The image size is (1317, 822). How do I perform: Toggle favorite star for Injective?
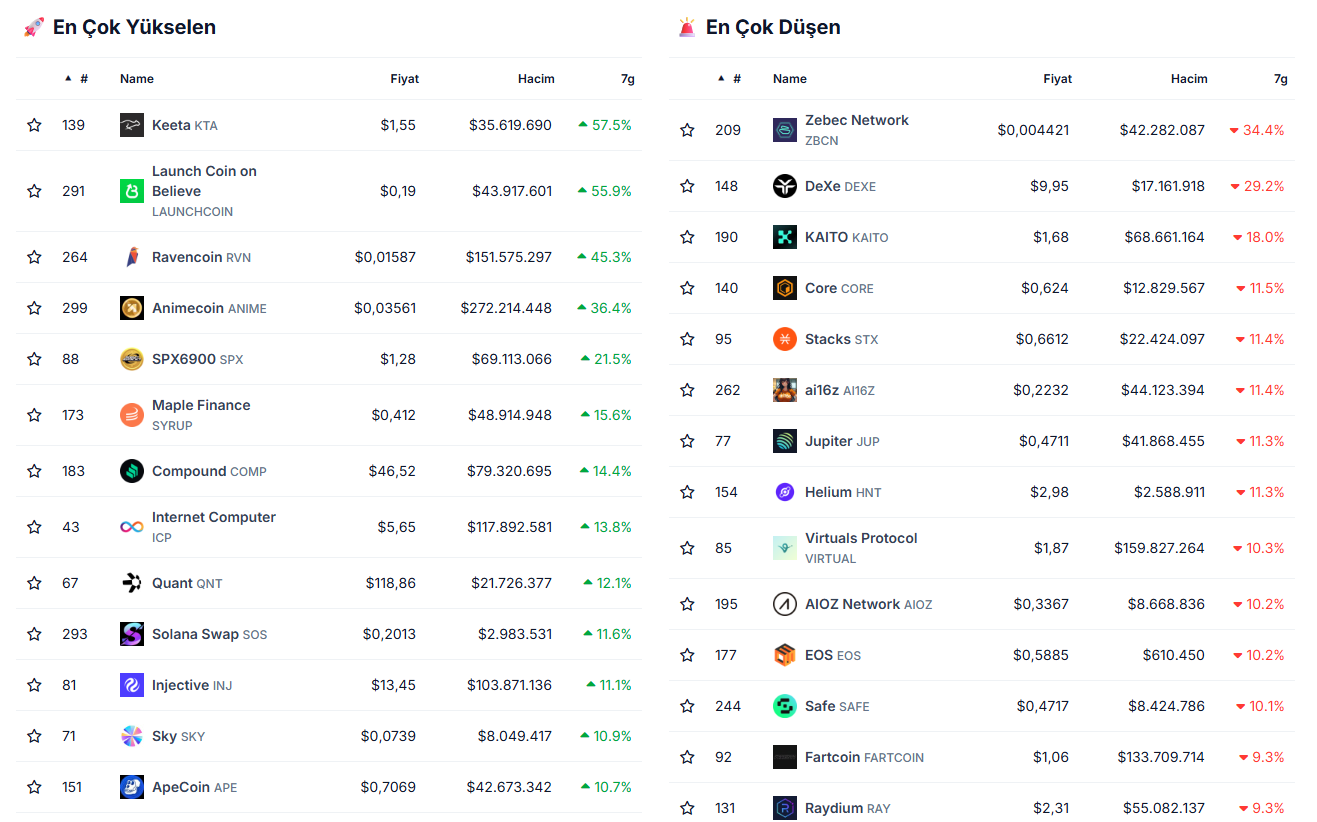[x=34, y=685]
